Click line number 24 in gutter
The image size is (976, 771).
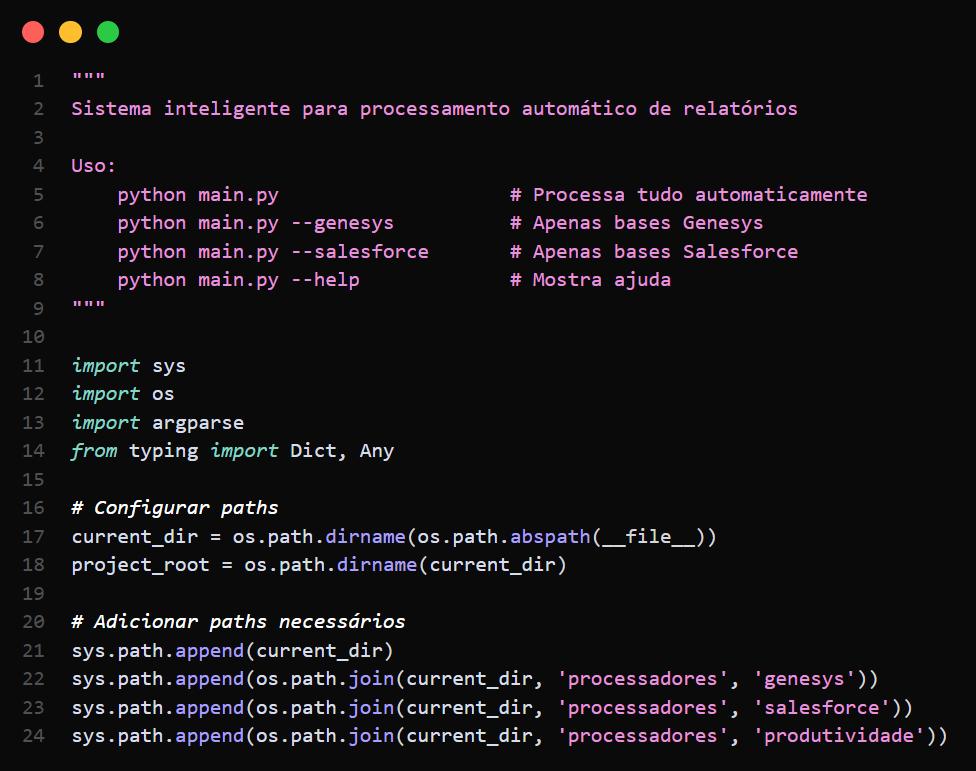click(34, 736)
